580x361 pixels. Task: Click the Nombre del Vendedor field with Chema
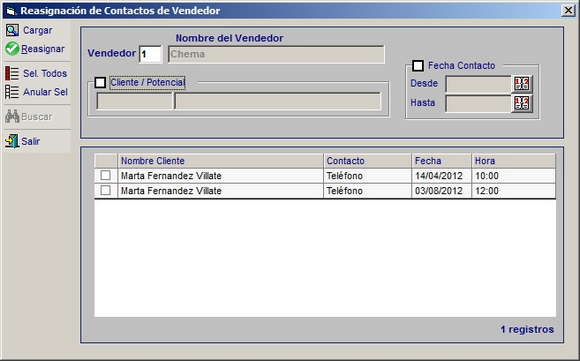[x=276, y=54]
